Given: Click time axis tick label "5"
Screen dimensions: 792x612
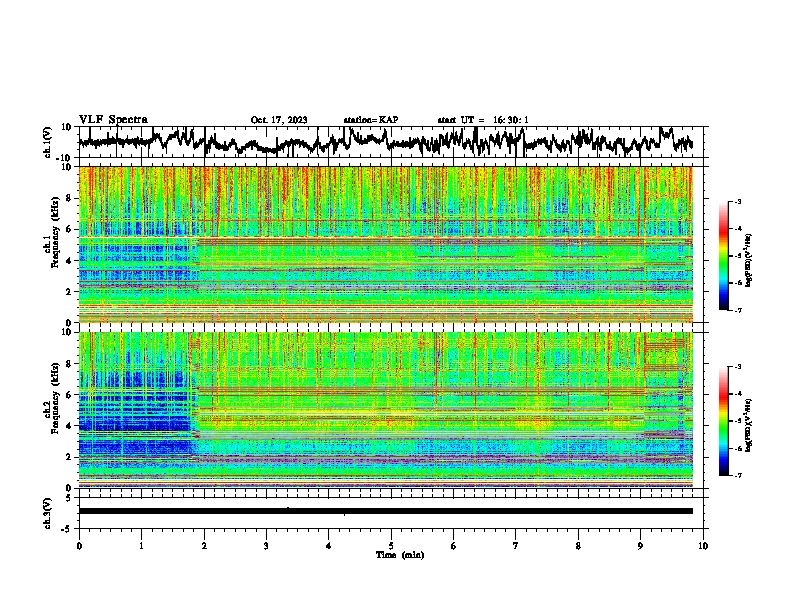Looking at the screenshot, I should pyautogui.click(x=391, y=546).
